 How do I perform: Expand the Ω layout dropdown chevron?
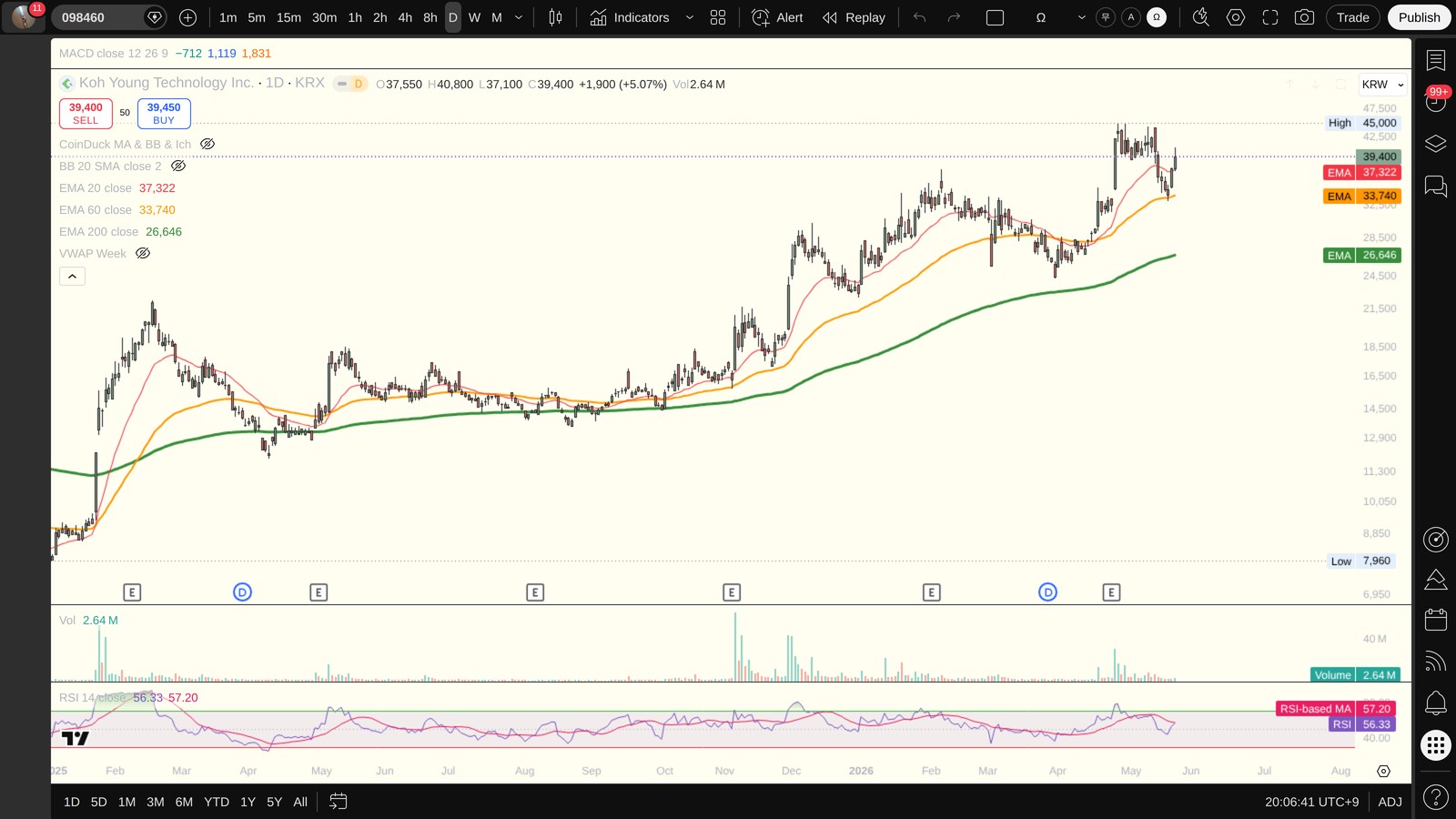click(x=1081, y=17)
